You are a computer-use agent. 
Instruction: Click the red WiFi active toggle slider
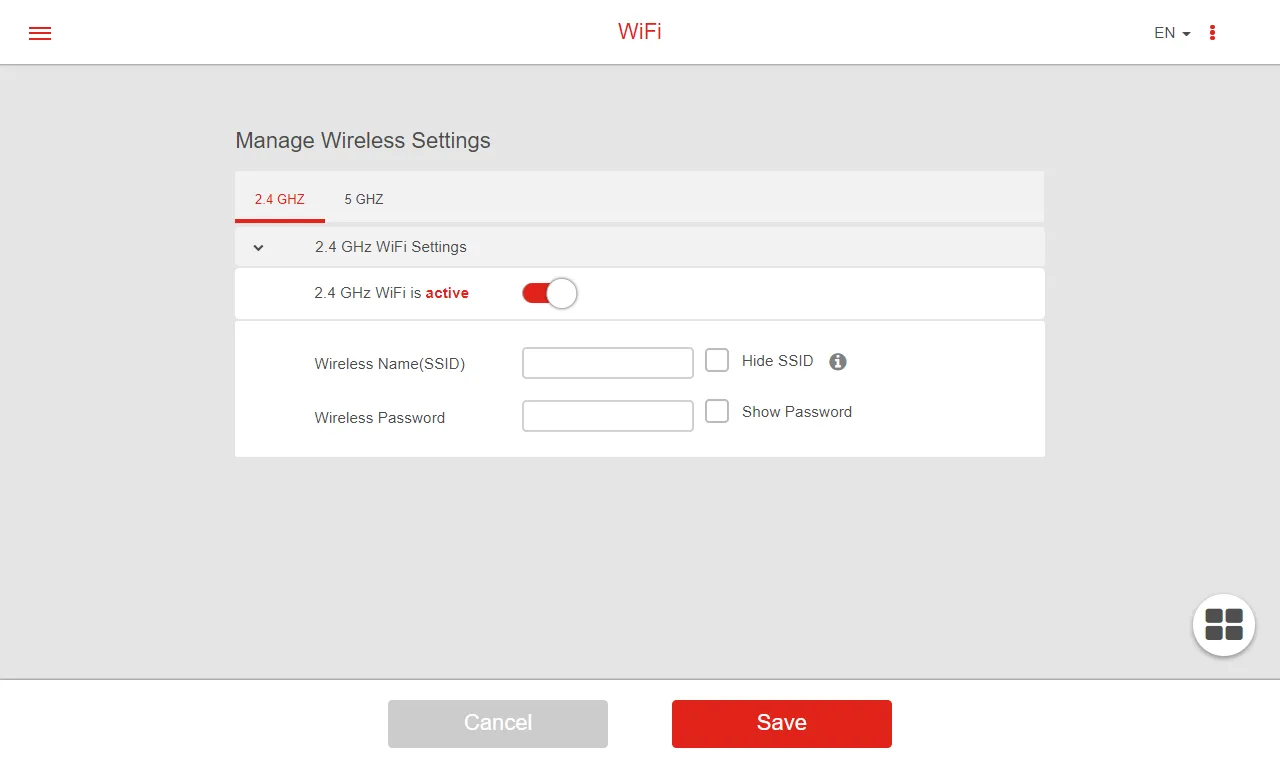pyautogui.click(x=548, y=292)
